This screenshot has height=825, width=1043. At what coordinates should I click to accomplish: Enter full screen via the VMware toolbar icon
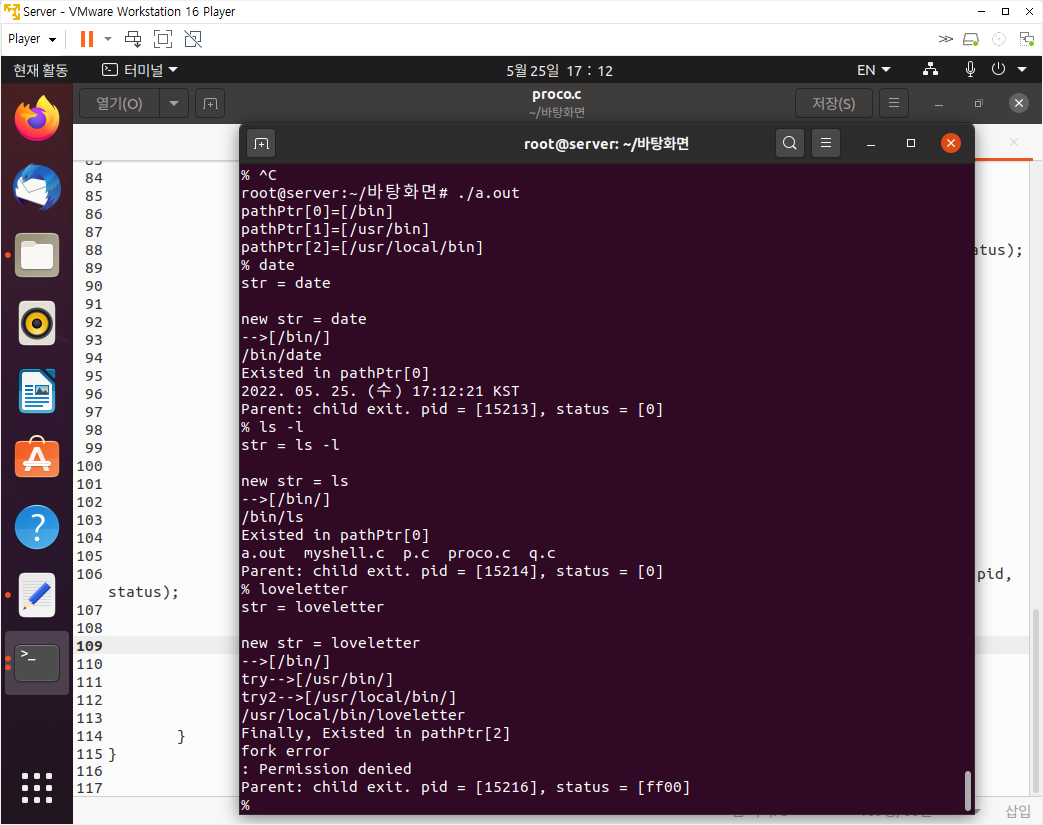163,38
